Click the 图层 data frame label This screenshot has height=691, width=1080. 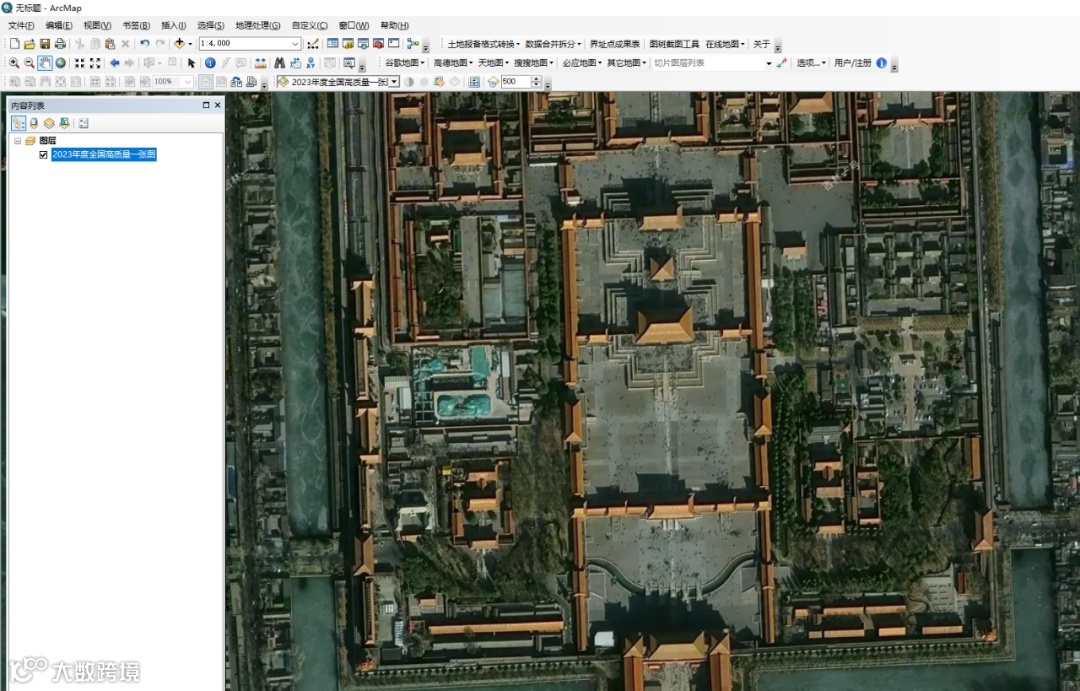pyautogui.click(x=48, y=141)
